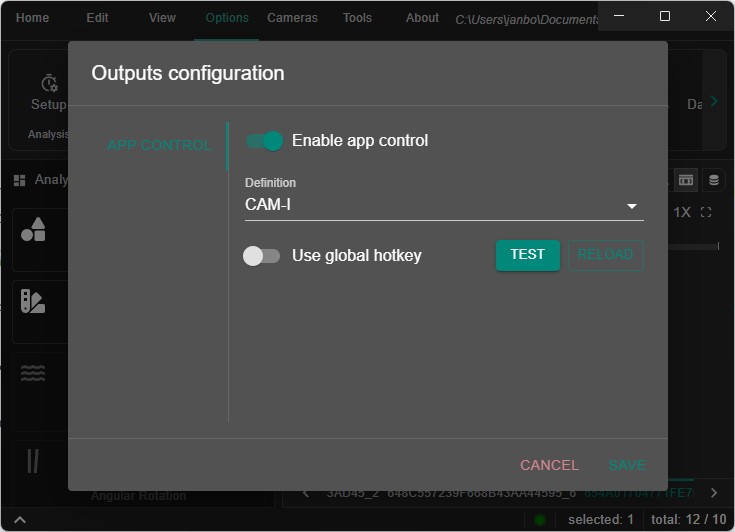Minimize the application window
735x532 pixels.
coord(619,16)
